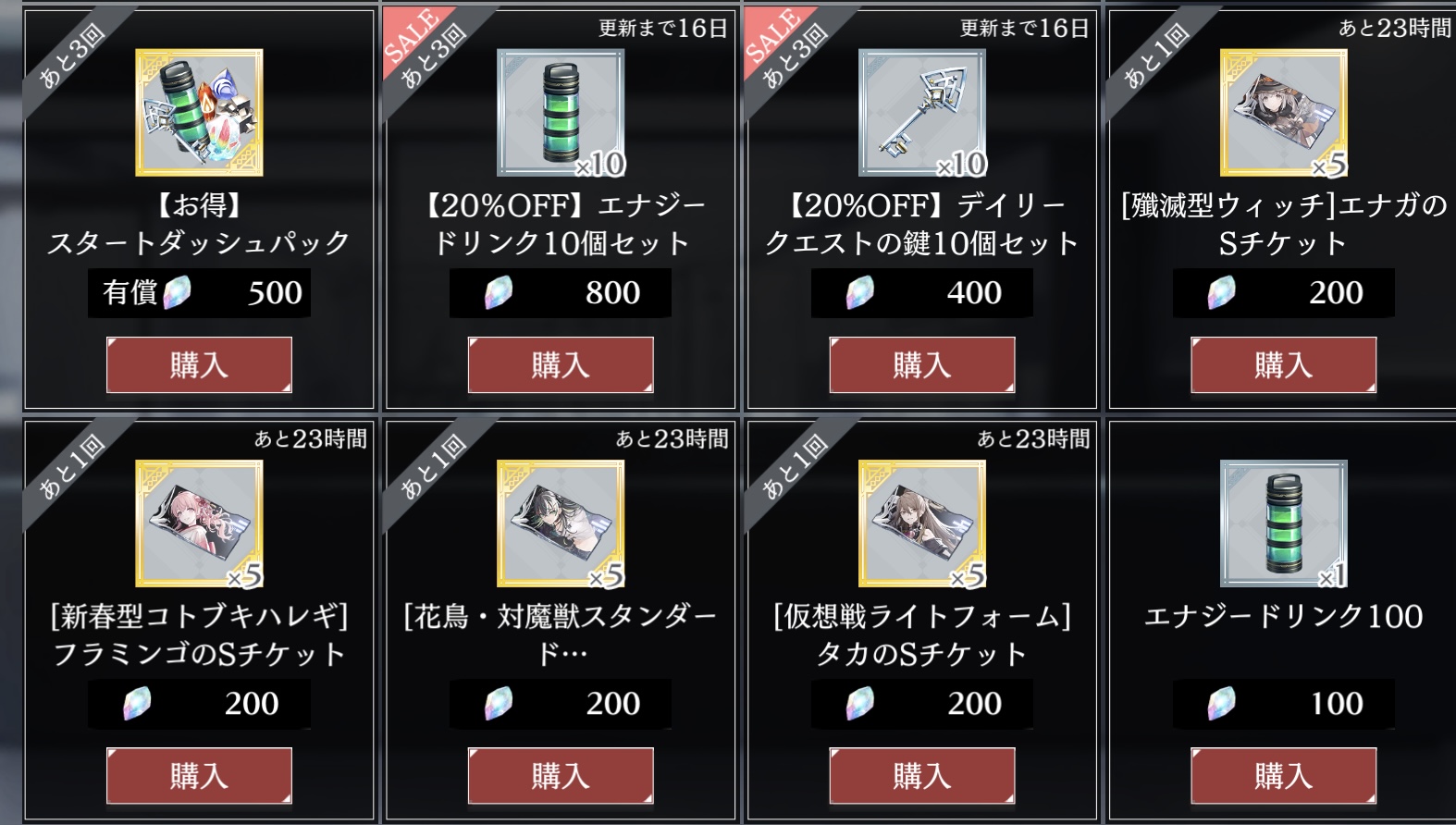This screenshot has width=1456, height=825.
Task: Open the Taka S ticket icon
Action: (922, 523)
